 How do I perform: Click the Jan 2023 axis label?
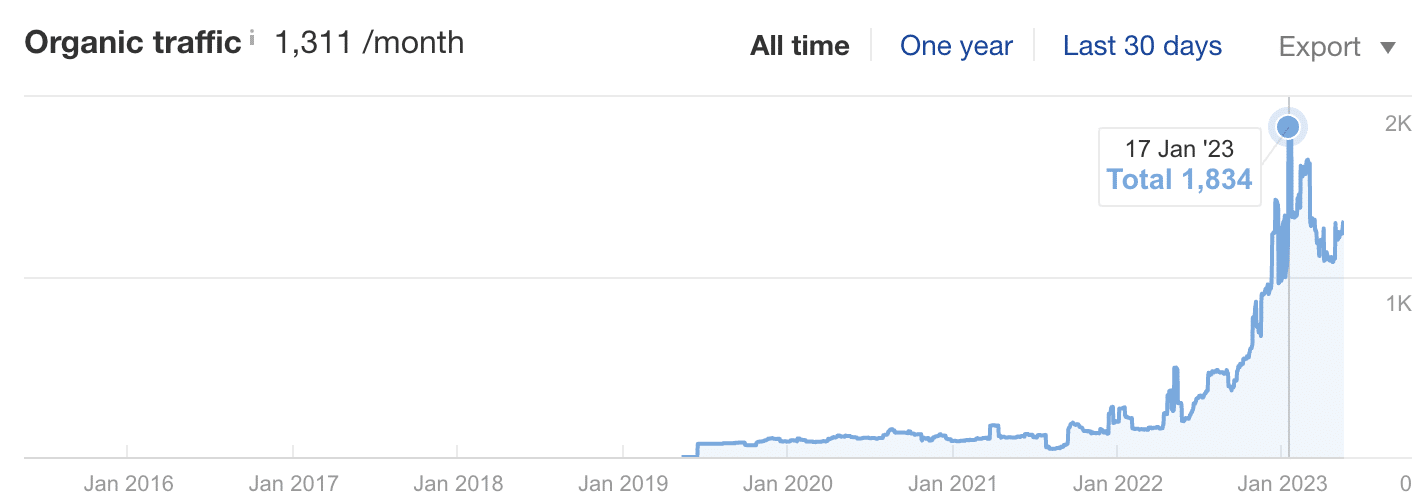click(1283, 483)
